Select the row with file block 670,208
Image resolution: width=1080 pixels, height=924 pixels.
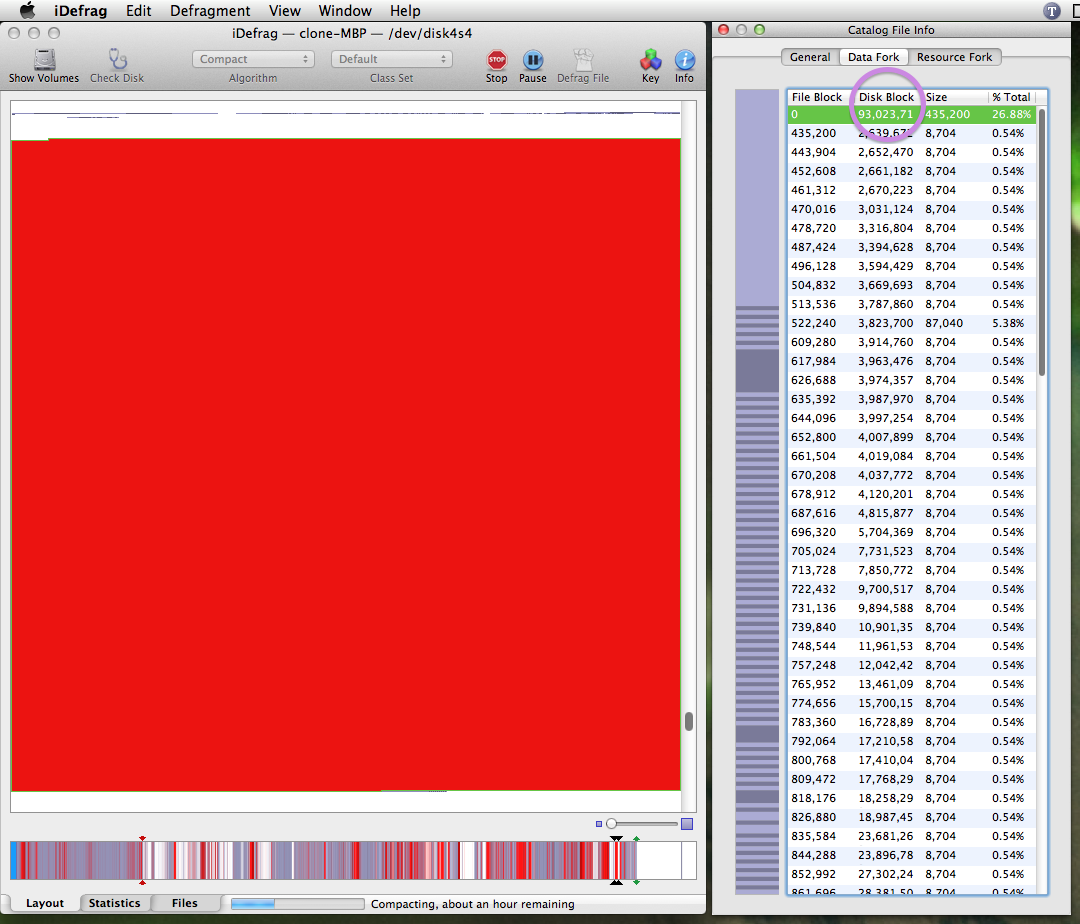[x=912, y=475]
